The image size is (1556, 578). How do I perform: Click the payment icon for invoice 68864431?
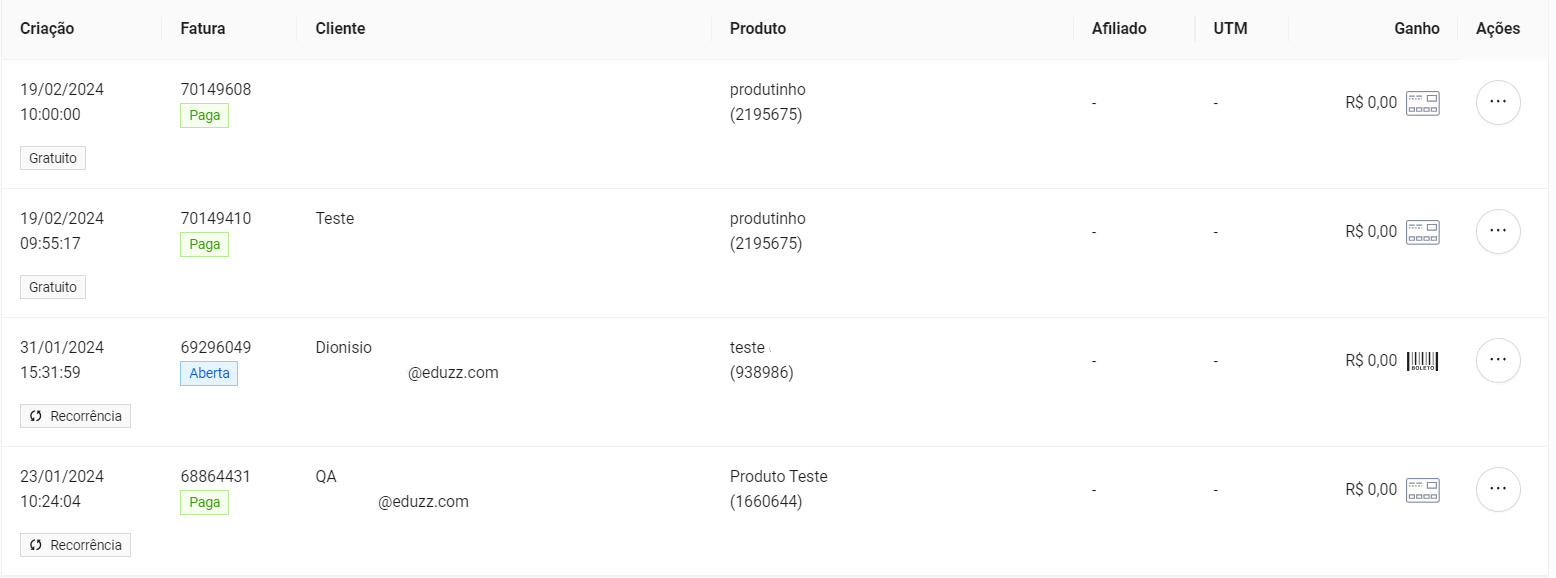click(1422, 490)
